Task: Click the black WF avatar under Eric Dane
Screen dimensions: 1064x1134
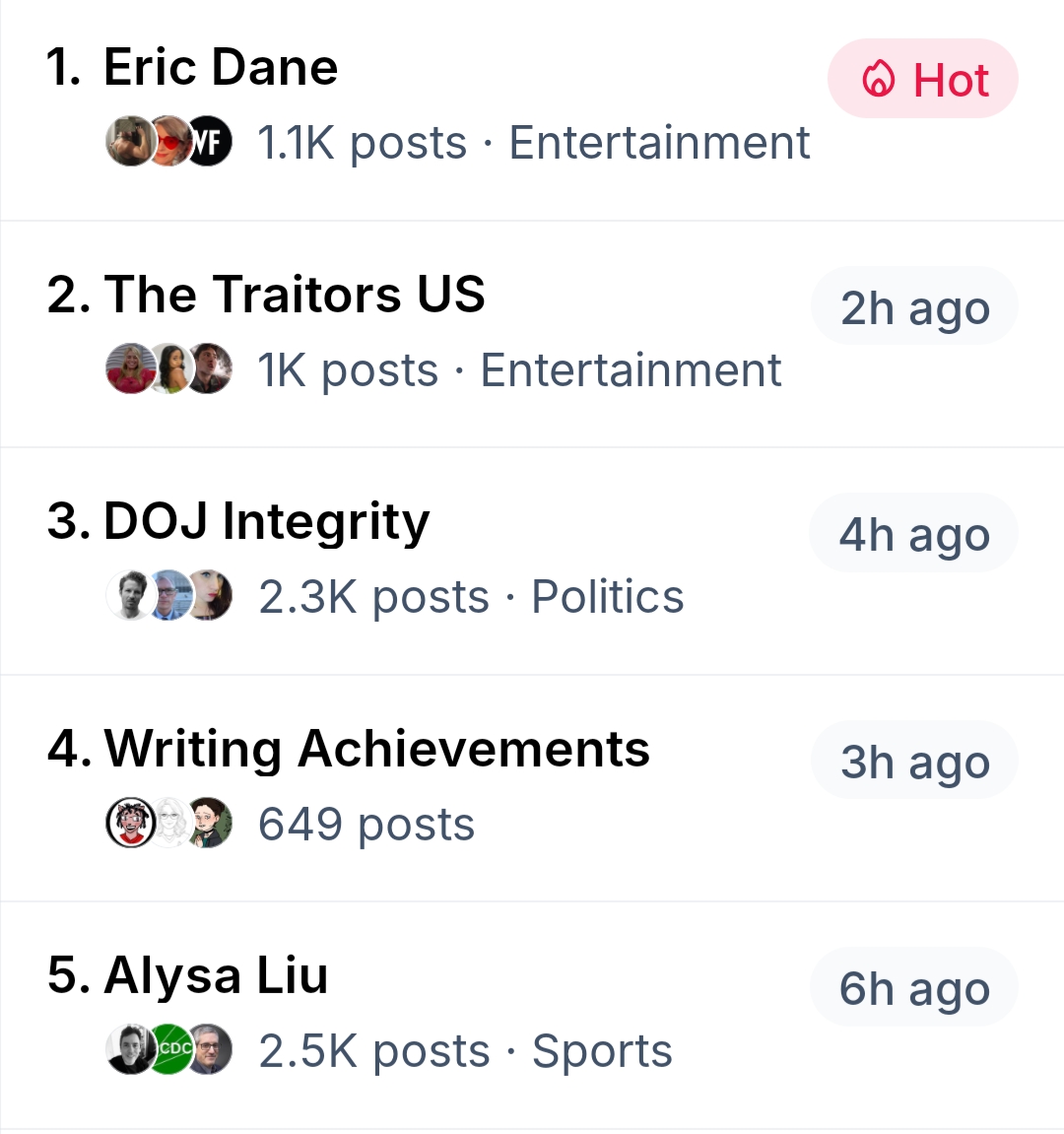Action: point(209,142)
